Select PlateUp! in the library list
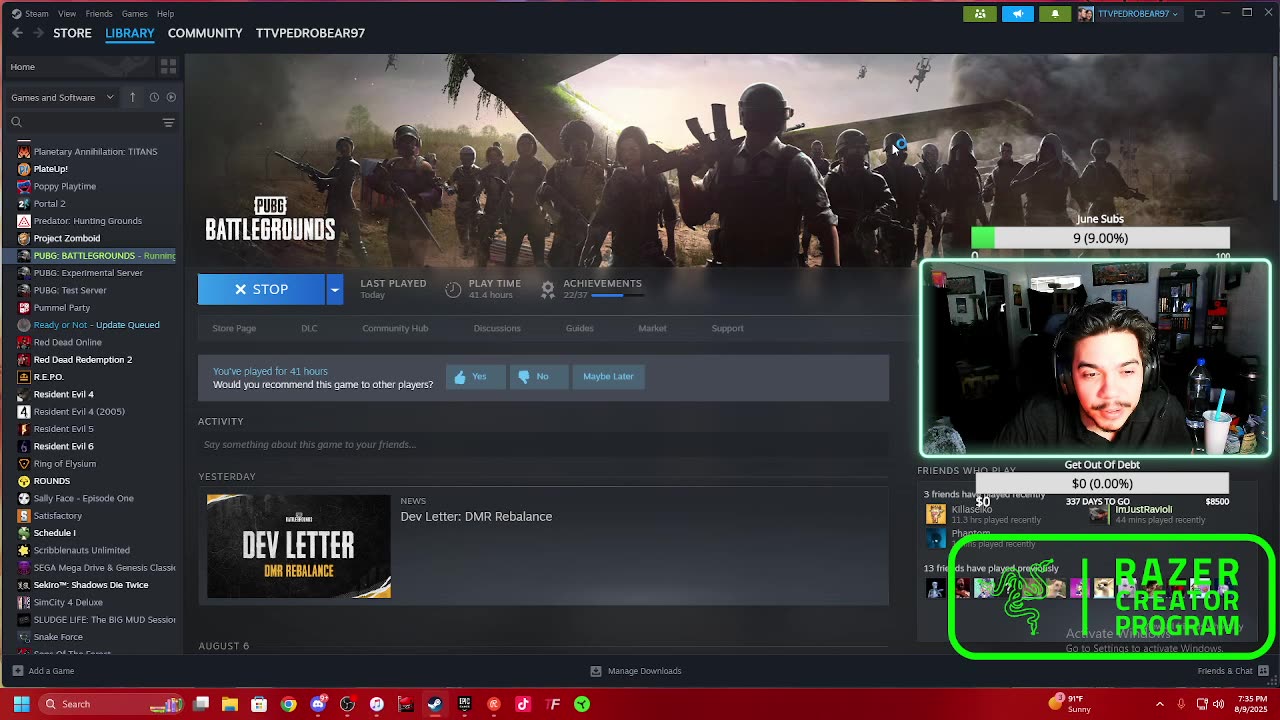 (x=50, y=169)
